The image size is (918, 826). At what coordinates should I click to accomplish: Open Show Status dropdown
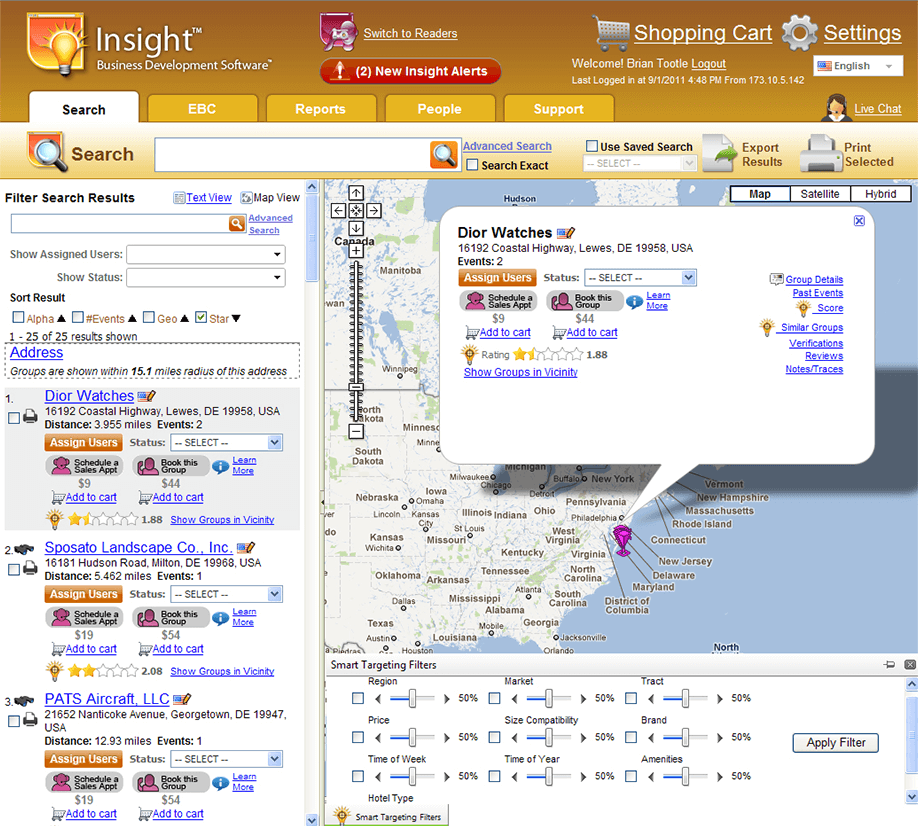(206, 277)
